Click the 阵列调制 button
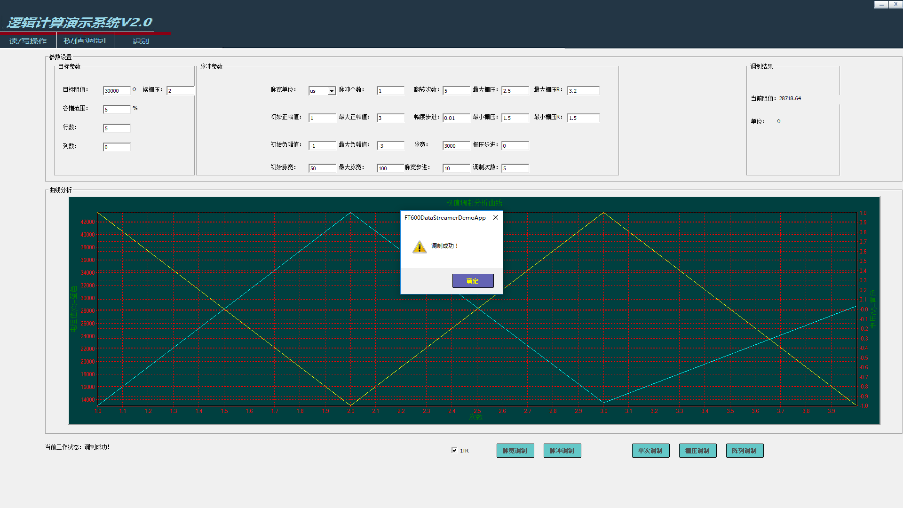The height and width of the screenshot is (508, 903). (745, 450)
